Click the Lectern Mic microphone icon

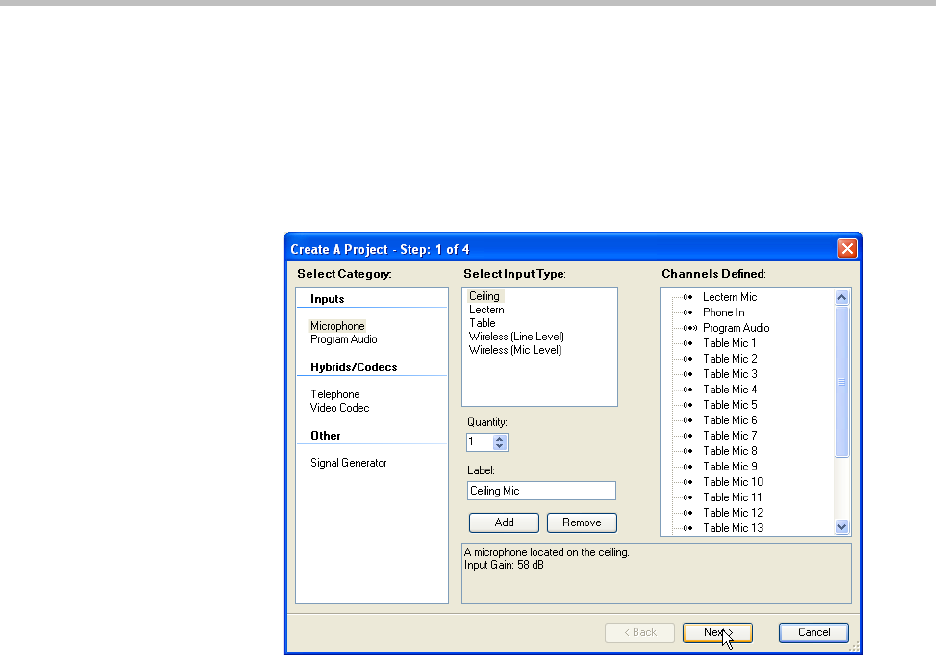[x=689, y=297]
